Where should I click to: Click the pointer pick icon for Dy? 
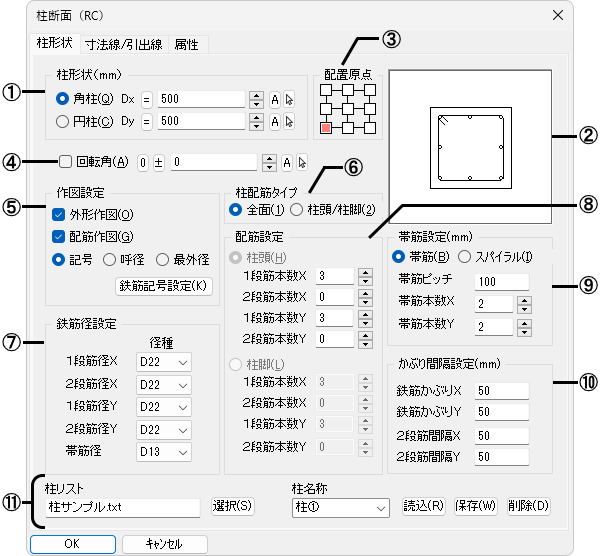coord(290,120)
